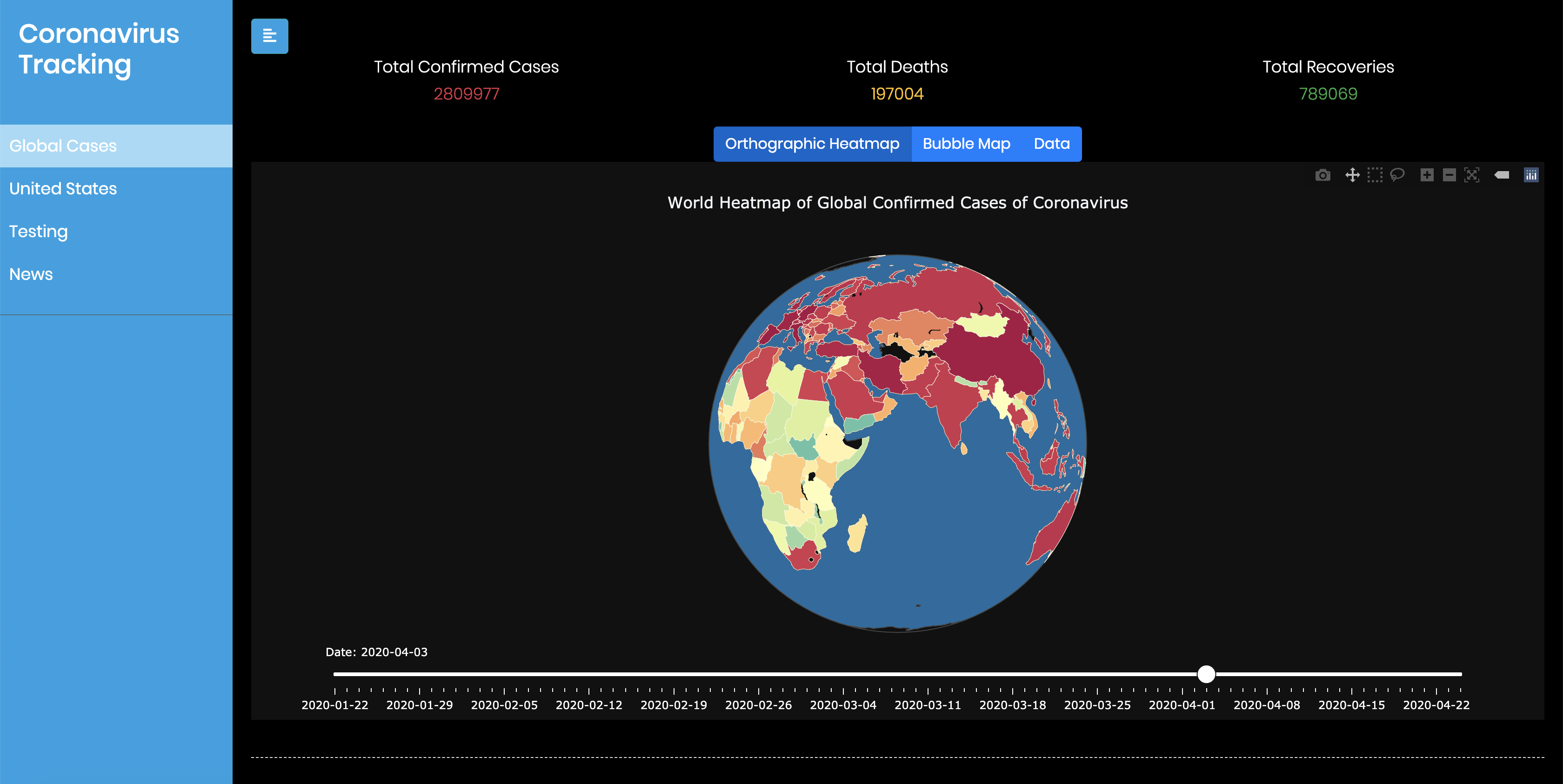This screenshot has width=1563, height=784.
Task: Zoom out of the globe
Action: (1449, 175)
